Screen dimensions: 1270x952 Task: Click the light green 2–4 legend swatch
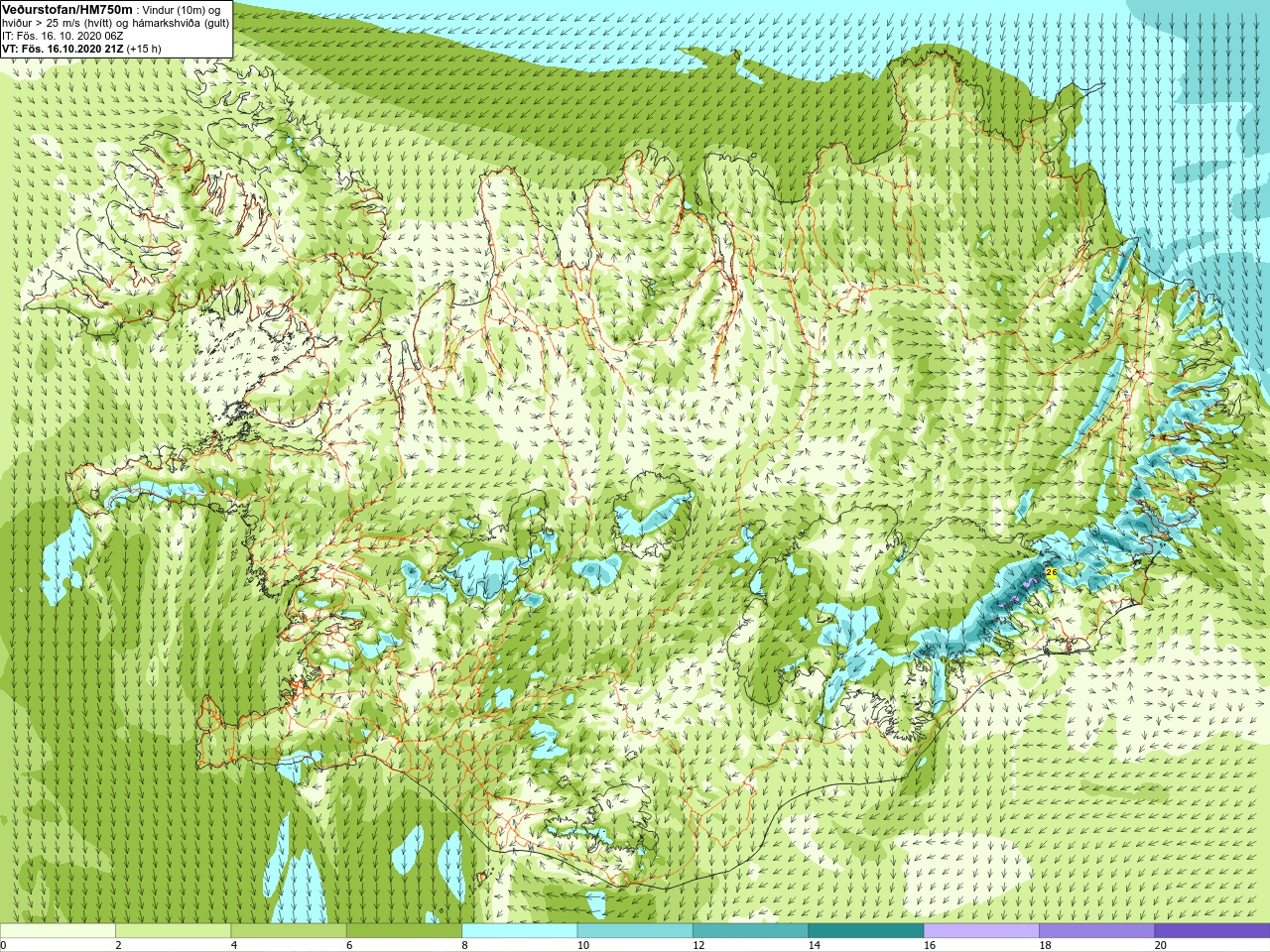[173, 931]
